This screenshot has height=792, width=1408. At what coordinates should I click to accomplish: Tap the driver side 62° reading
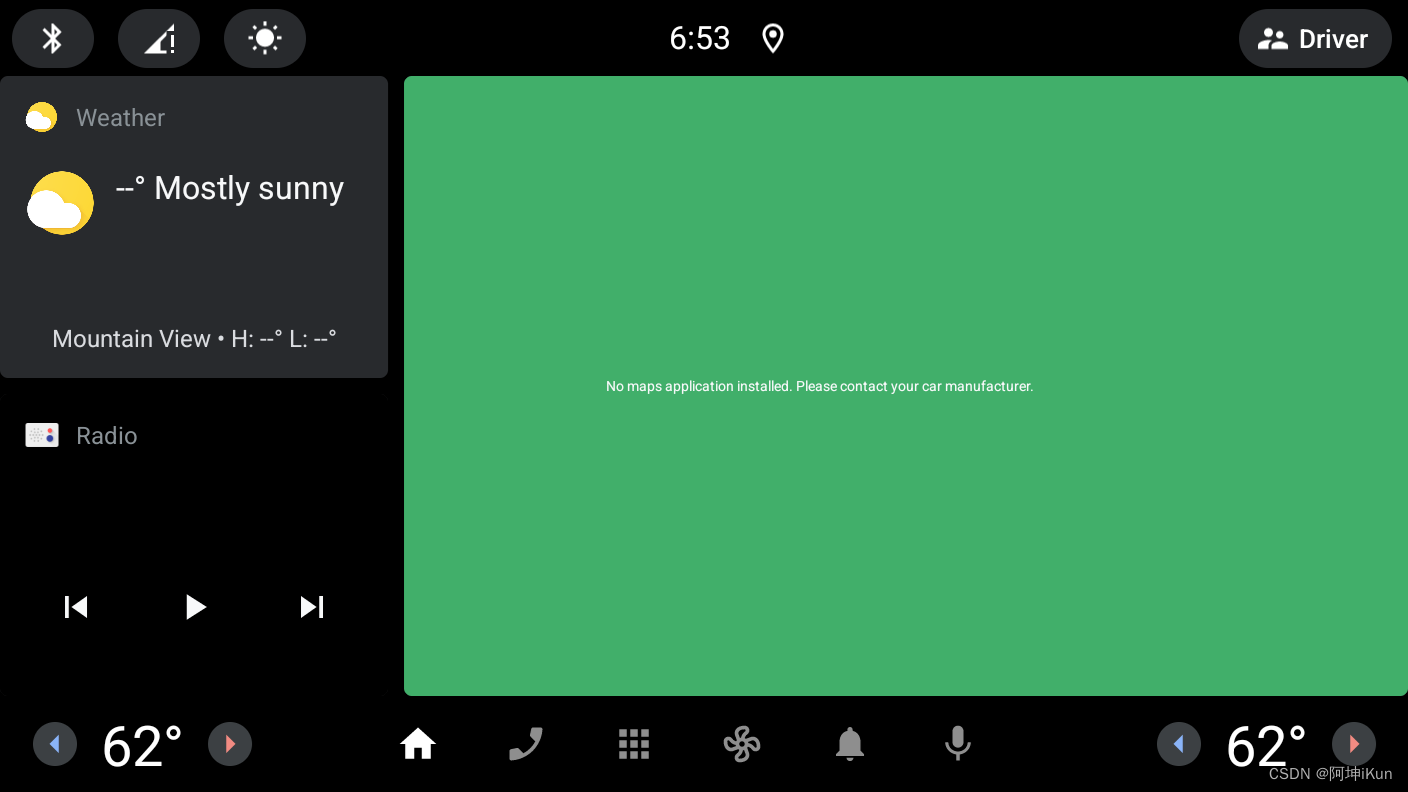point(142,746)
